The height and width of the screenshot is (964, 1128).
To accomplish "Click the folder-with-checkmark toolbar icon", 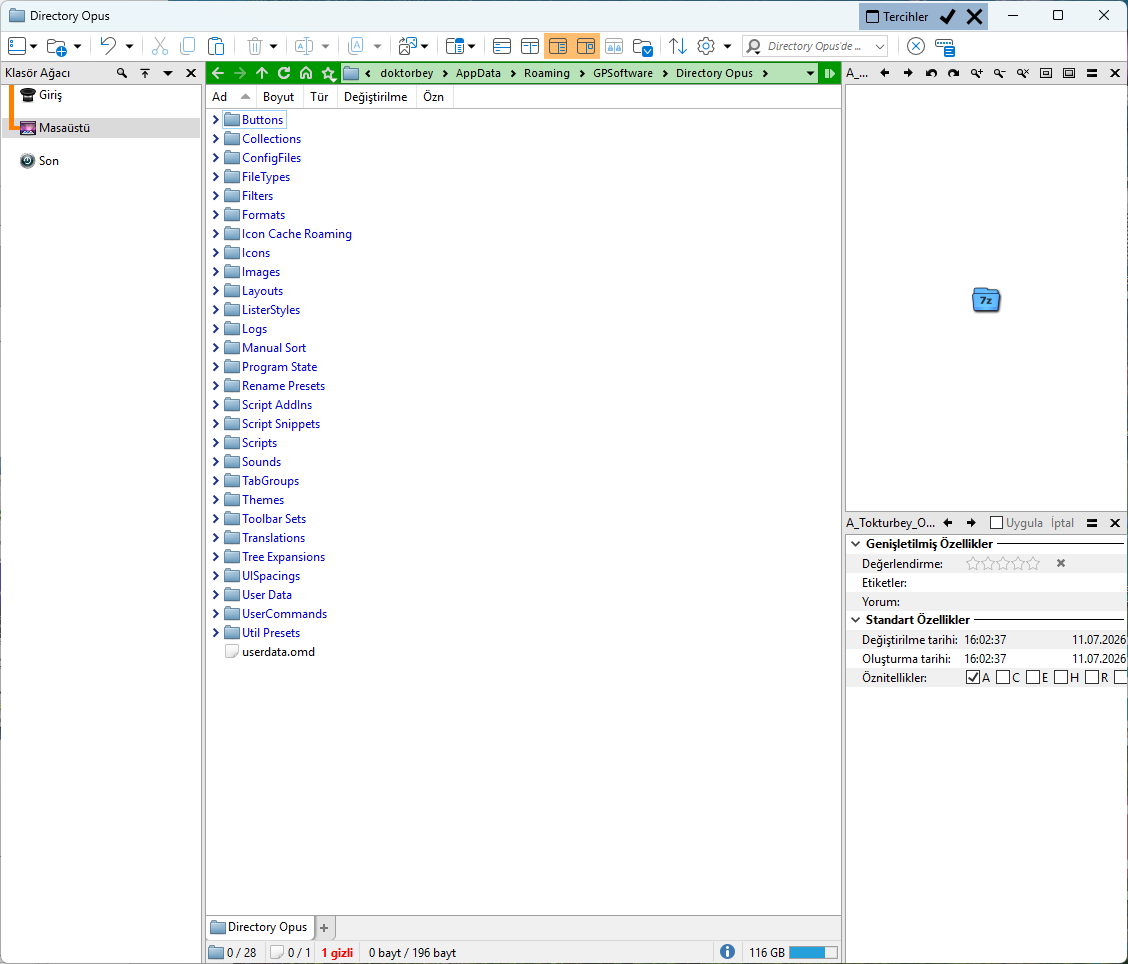I will point(642,47).
